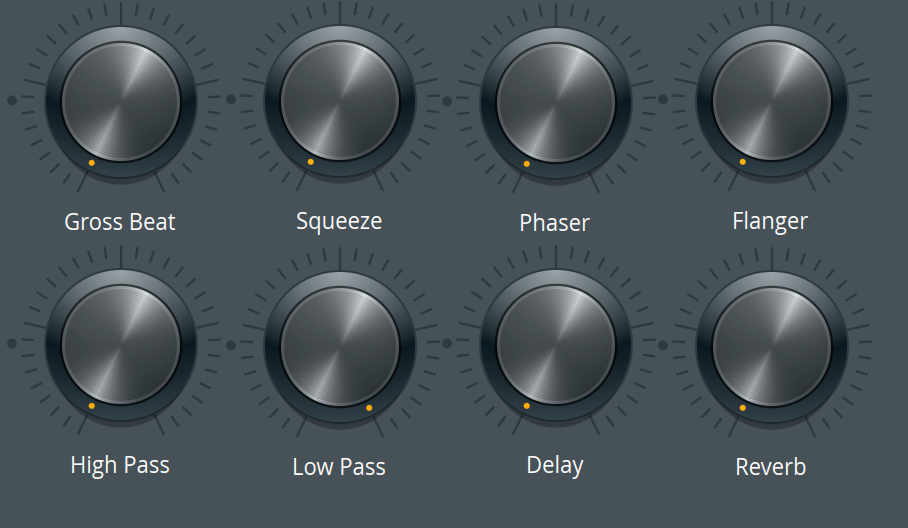This screenshot has width=908, height=528.
Task: Enable the dot left of Low Pass knob
Action: pos(230,345)
